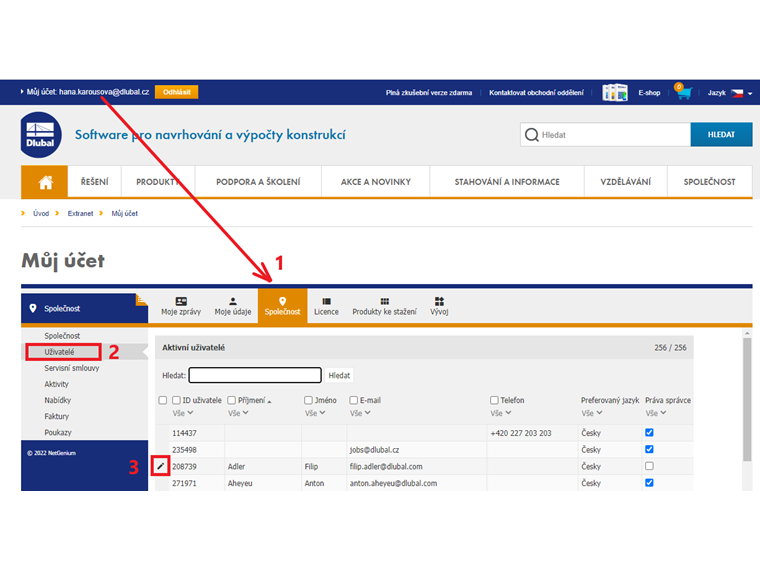Open the shopping cart icon
The width and height of the screenshot is (760, 570).
coord(682,91)
